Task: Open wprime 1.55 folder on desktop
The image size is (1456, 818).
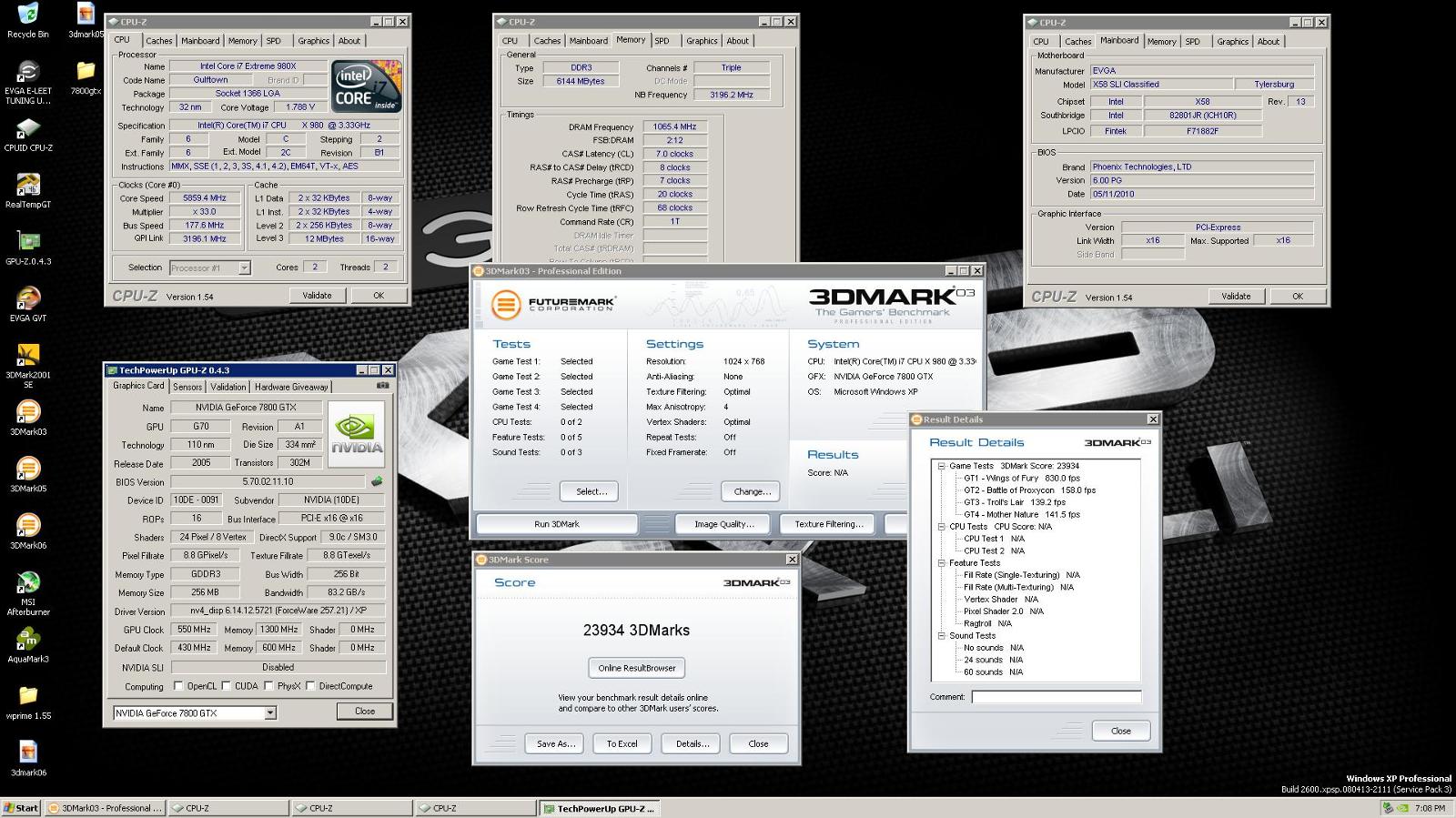Action: pos(28,702)
